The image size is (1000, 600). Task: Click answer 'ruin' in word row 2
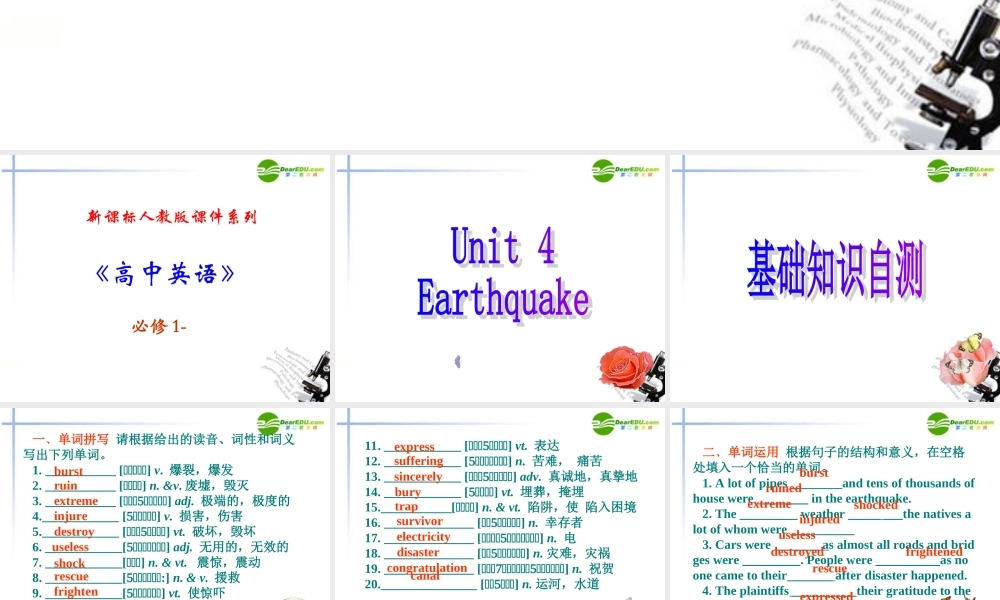(66, 485)
